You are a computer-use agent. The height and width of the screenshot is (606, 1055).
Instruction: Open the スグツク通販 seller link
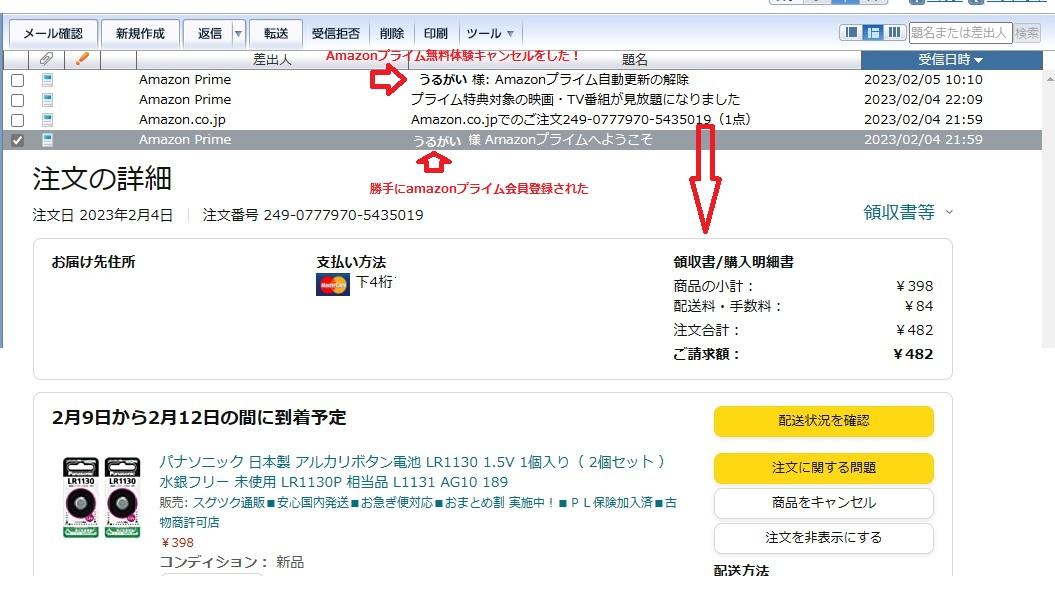[x=418, y=512]
